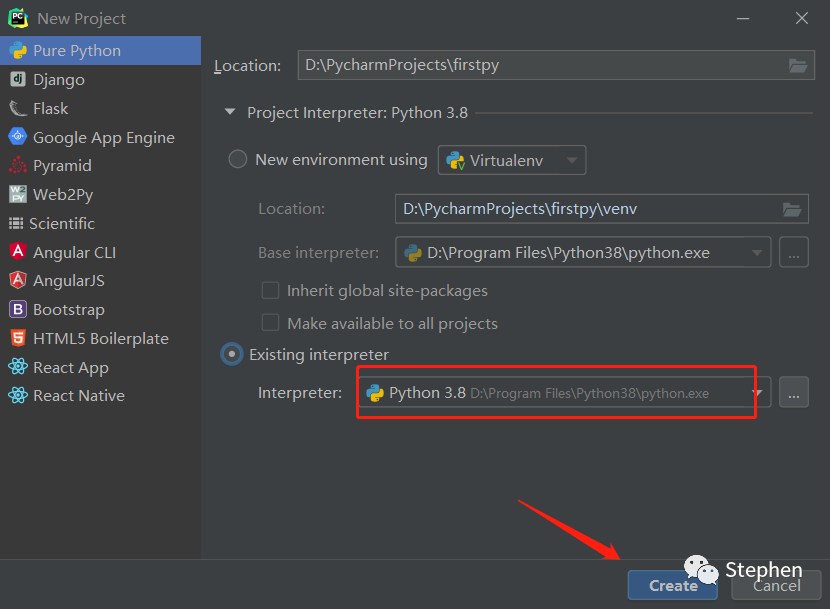Viewport: 830px width, 609px height.
Task: Browse folder for project Location
Action: pos(798,66)
